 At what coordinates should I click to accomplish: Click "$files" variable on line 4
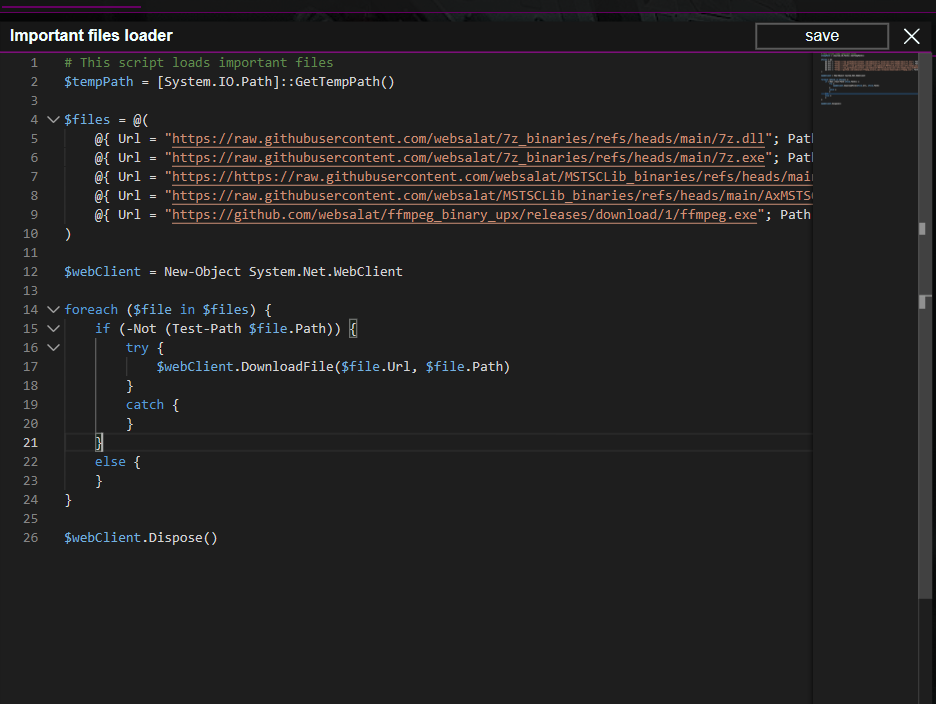[87, 119]
